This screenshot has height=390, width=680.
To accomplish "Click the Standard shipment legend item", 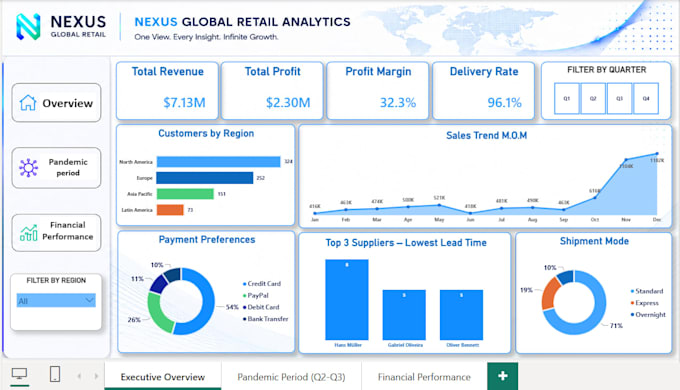I will pos(647,291).
